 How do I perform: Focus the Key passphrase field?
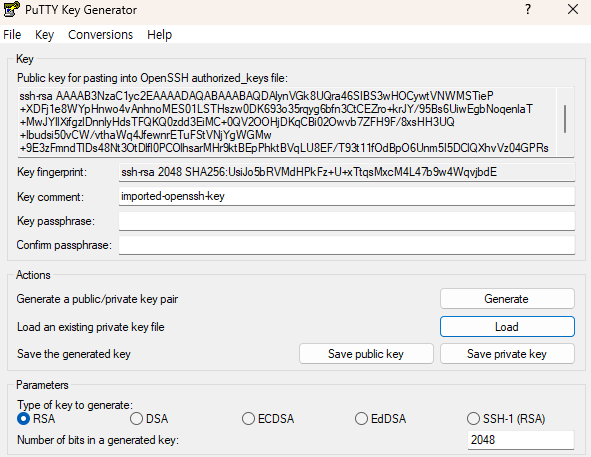coord(347,221)
